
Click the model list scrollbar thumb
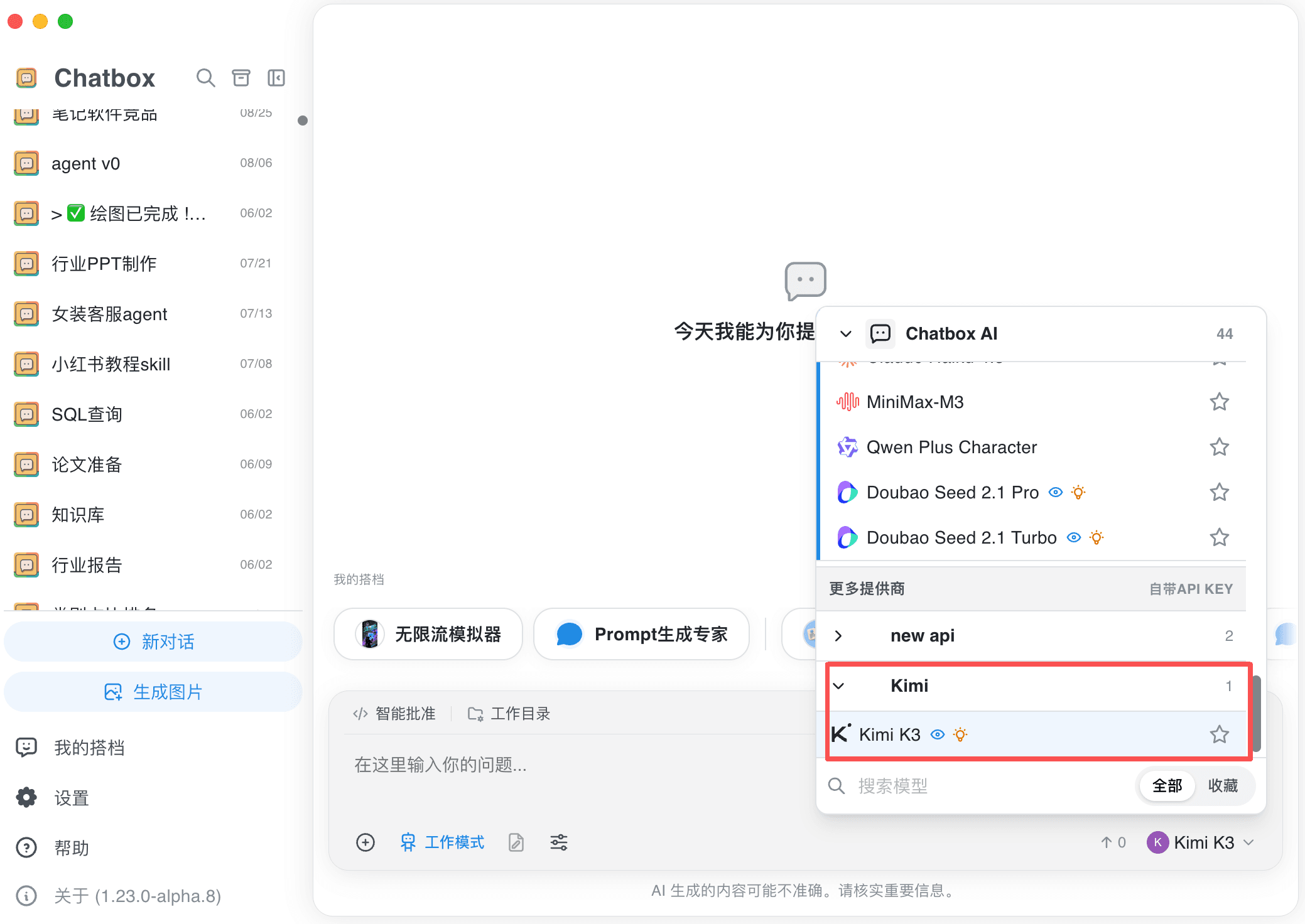point(1257,713)
